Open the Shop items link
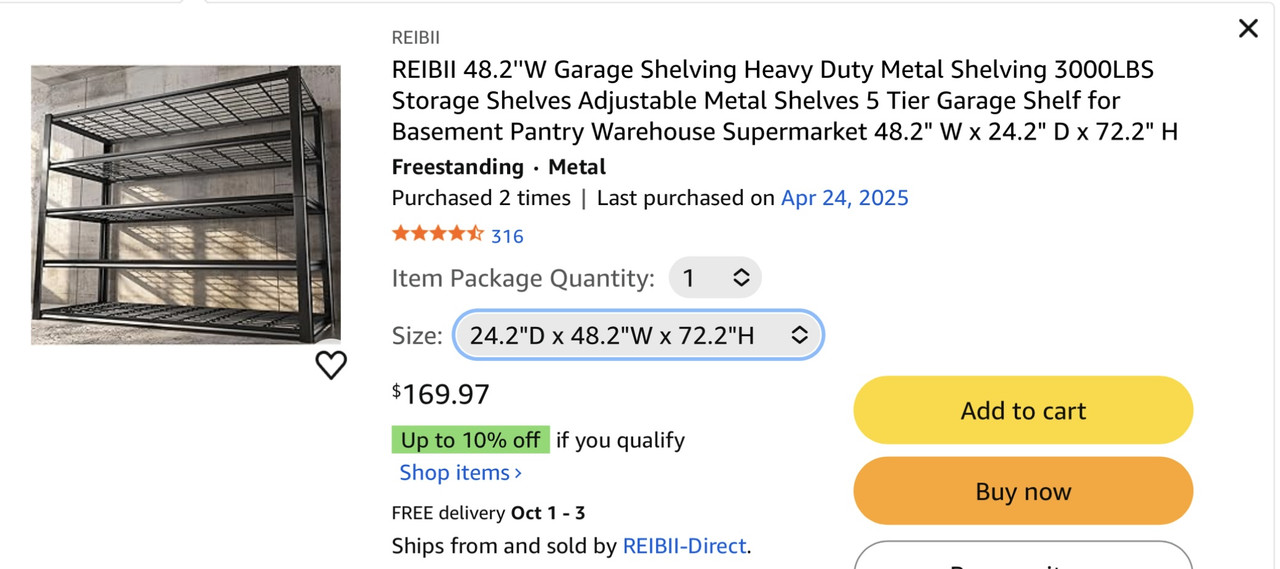 pos(460,472)
